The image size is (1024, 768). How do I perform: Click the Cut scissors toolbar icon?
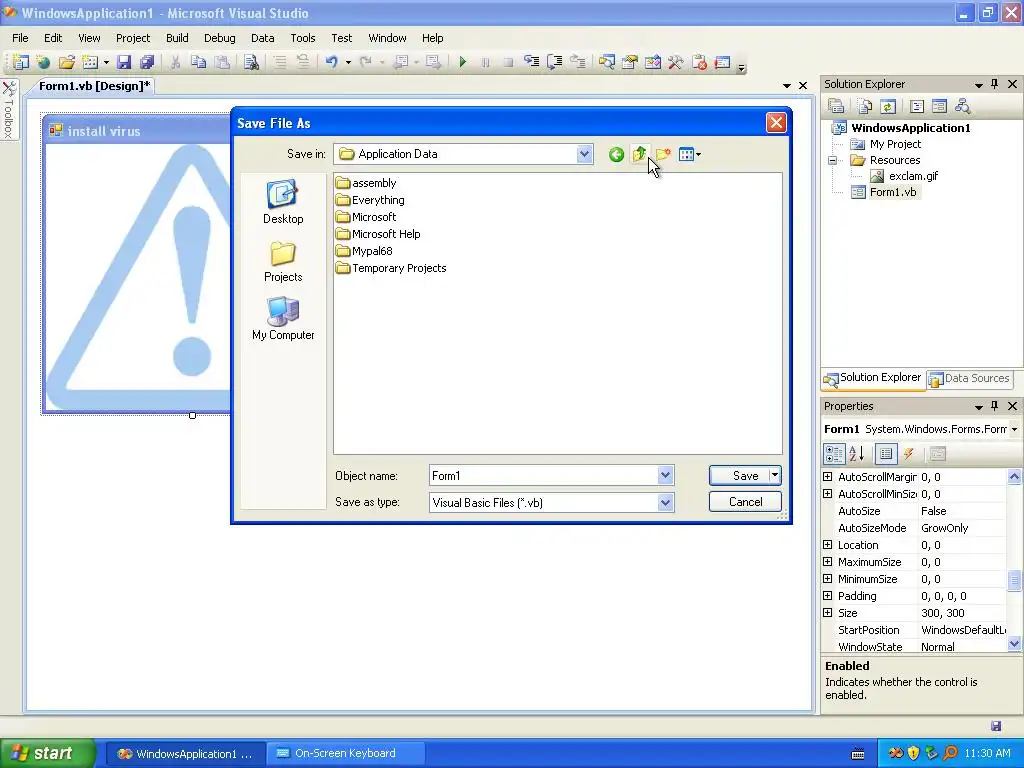pyautogui.click(x=175, y=62)
